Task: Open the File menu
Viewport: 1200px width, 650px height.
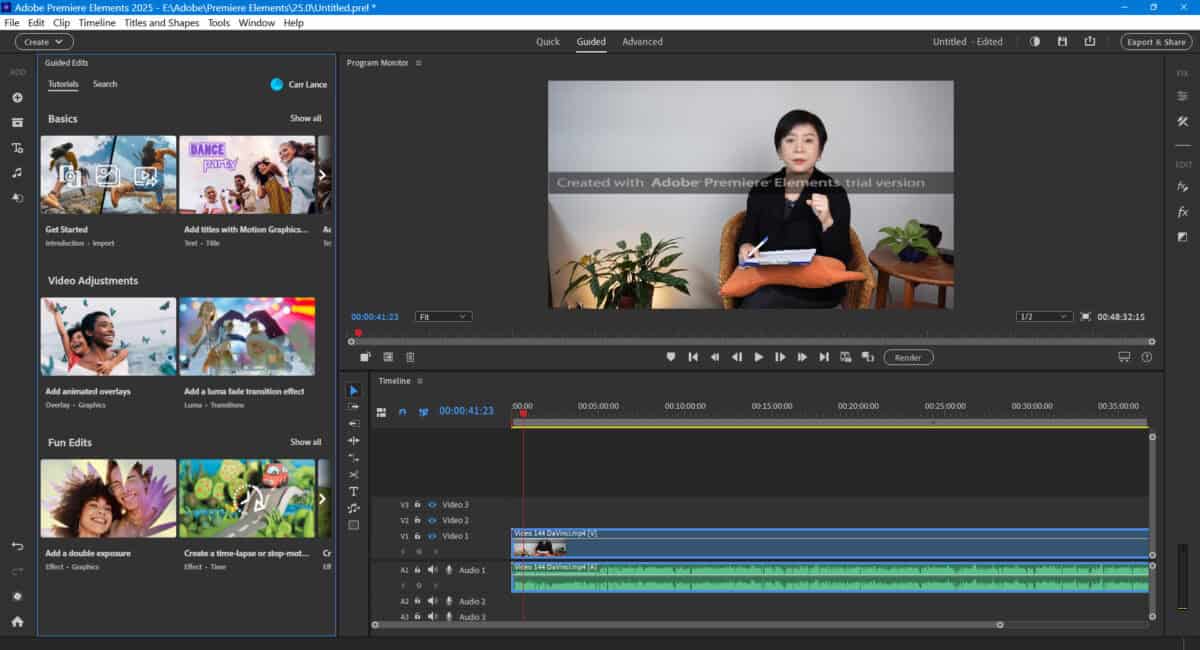Action: coord(12,22)
